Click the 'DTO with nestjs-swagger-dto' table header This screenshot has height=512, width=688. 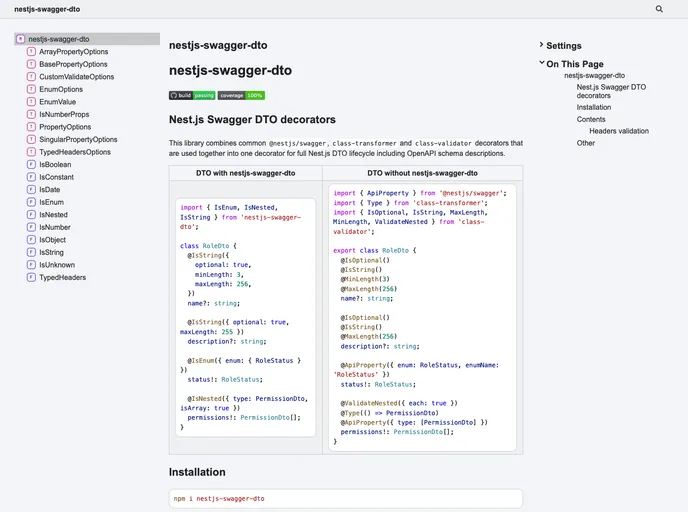pos(246,173)
